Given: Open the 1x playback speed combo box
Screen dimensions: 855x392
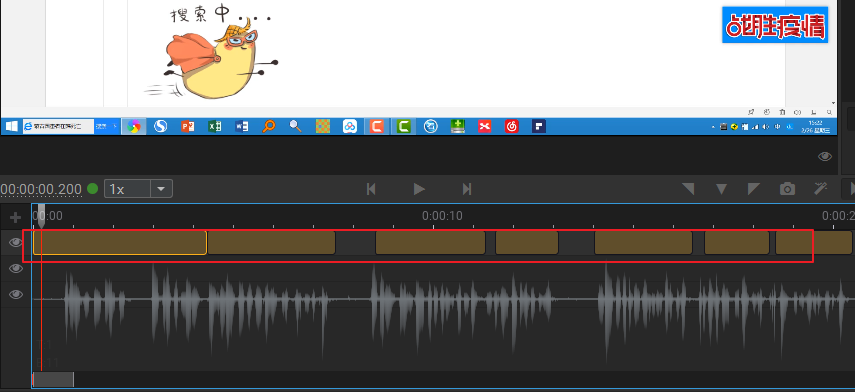Looking at the screenshot, I should (x=139, y=189).
